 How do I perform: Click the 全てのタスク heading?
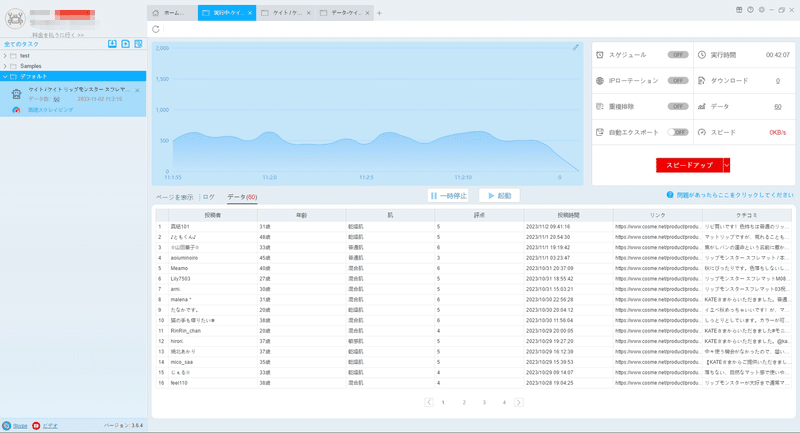click(x=21, y=44)
